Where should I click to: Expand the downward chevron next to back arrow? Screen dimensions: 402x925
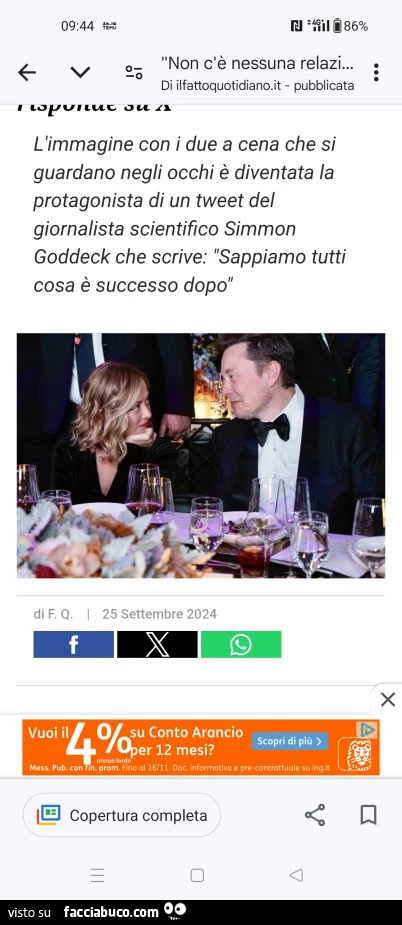click(x=80, y=73)
